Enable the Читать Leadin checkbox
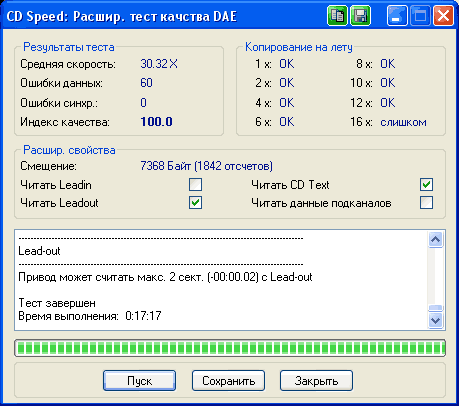This screenshot has width=459, height=406. [195, 184]
